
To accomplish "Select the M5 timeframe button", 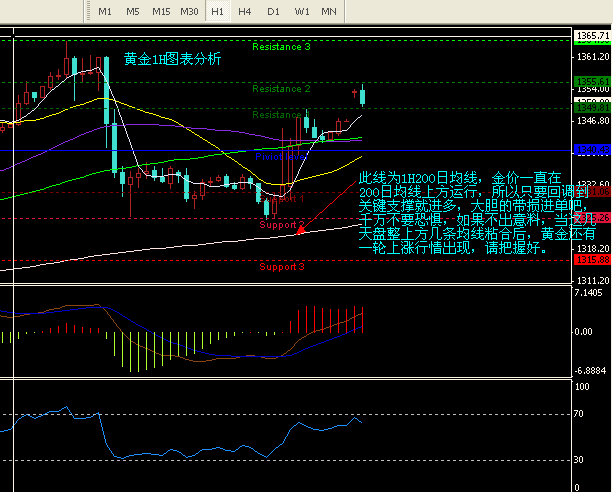I will [133, 11].
